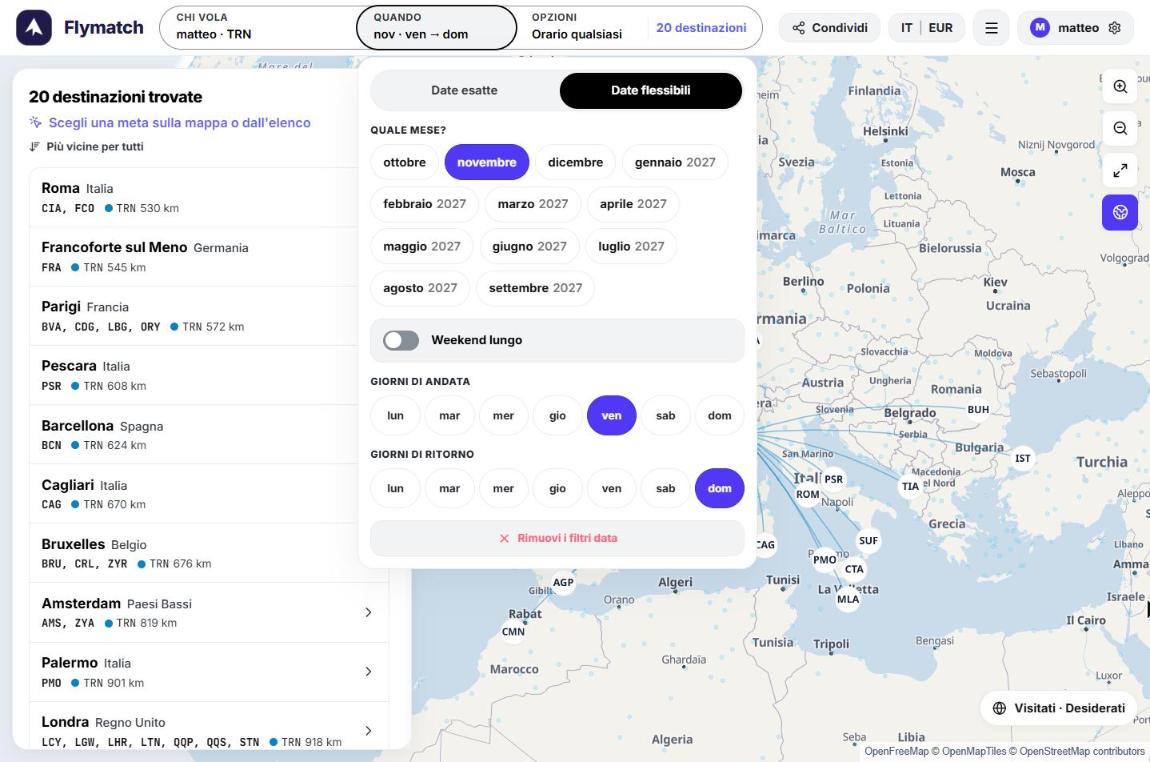Click the SUF airport map marker
1150x762 pixels.
pos(868,541)
